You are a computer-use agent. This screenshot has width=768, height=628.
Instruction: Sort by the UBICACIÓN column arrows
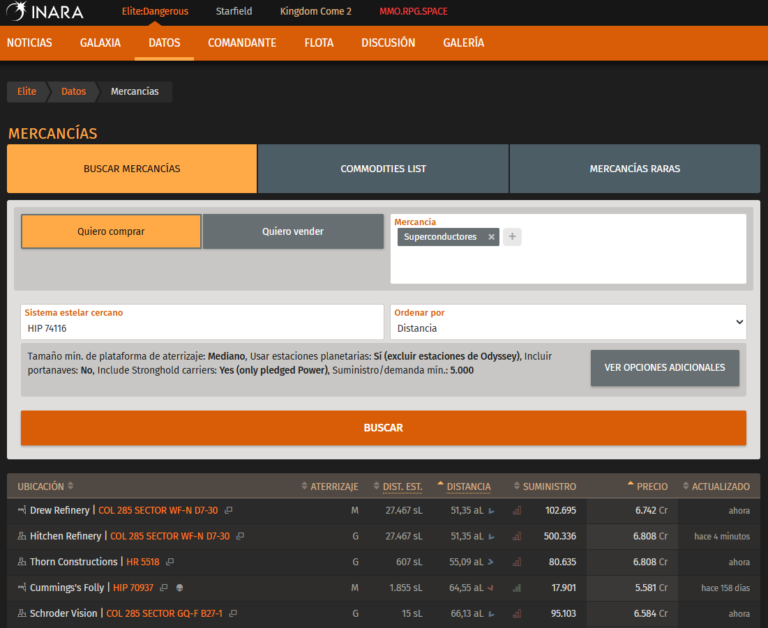click(x=71, y=486)
